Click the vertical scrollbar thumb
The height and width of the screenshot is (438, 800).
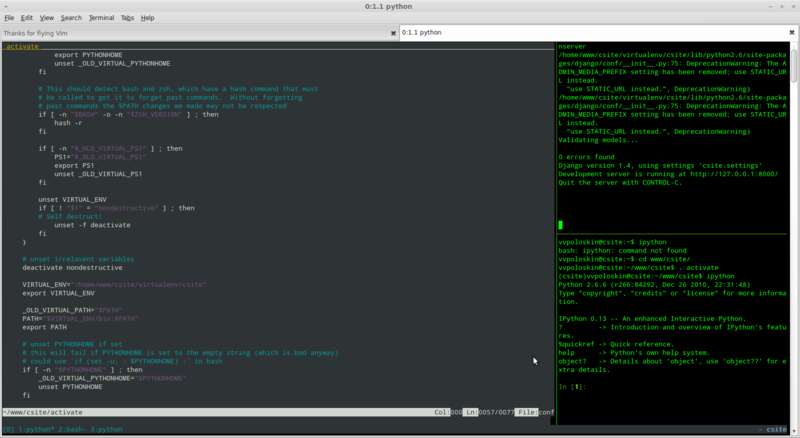(x=794, y=65)
